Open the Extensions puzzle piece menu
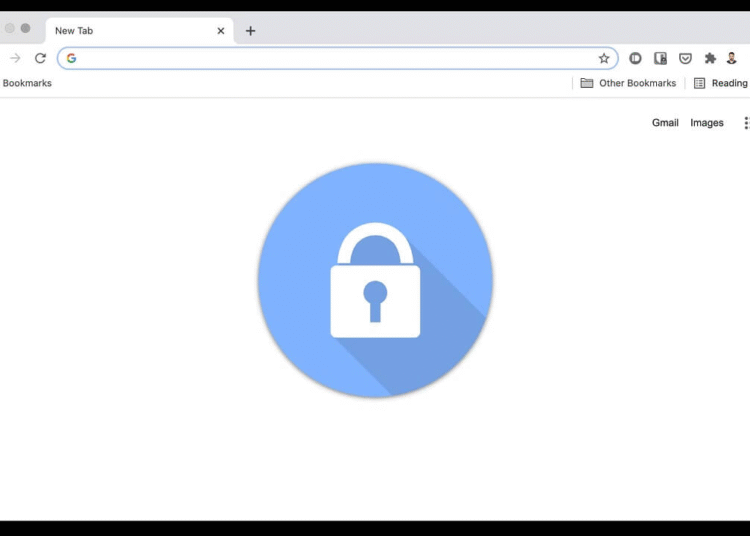The image size is (750, 536). [x=710, y=58]
